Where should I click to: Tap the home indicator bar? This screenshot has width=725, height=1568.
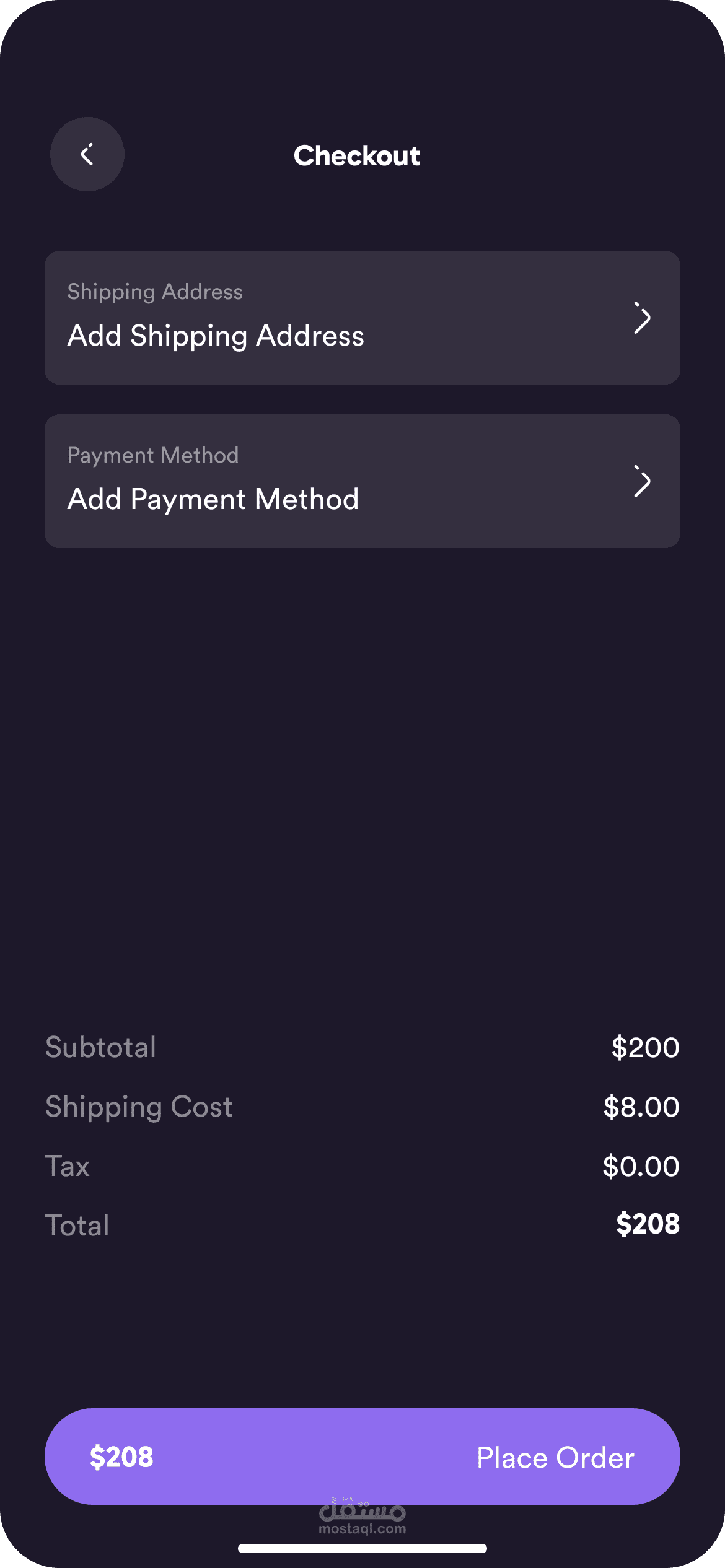point(362,1549)
